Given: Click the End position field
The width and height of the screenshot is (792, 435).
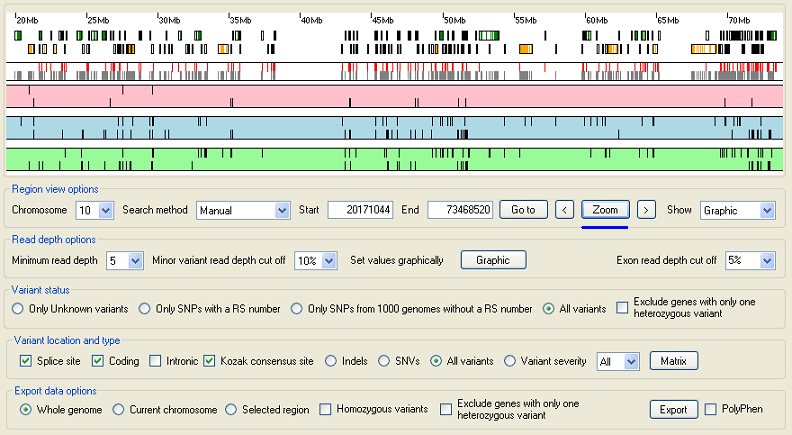Looking at the screenshot, I should 460,210.
